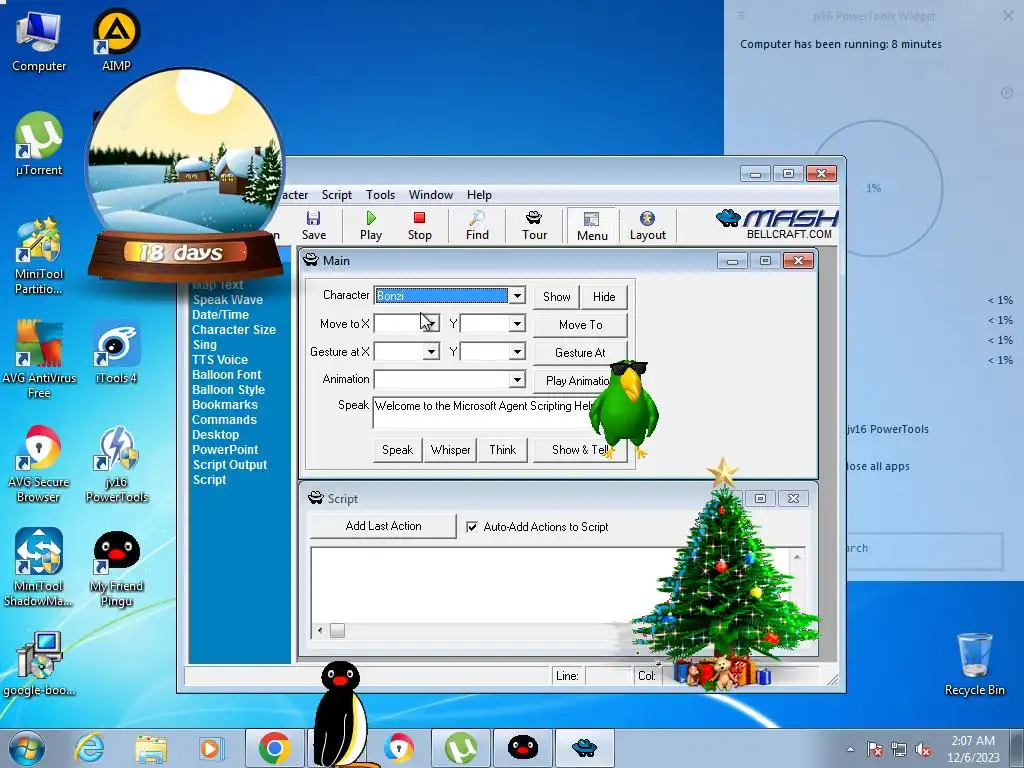Open the Recycle Bin

[x=974, y=664]
